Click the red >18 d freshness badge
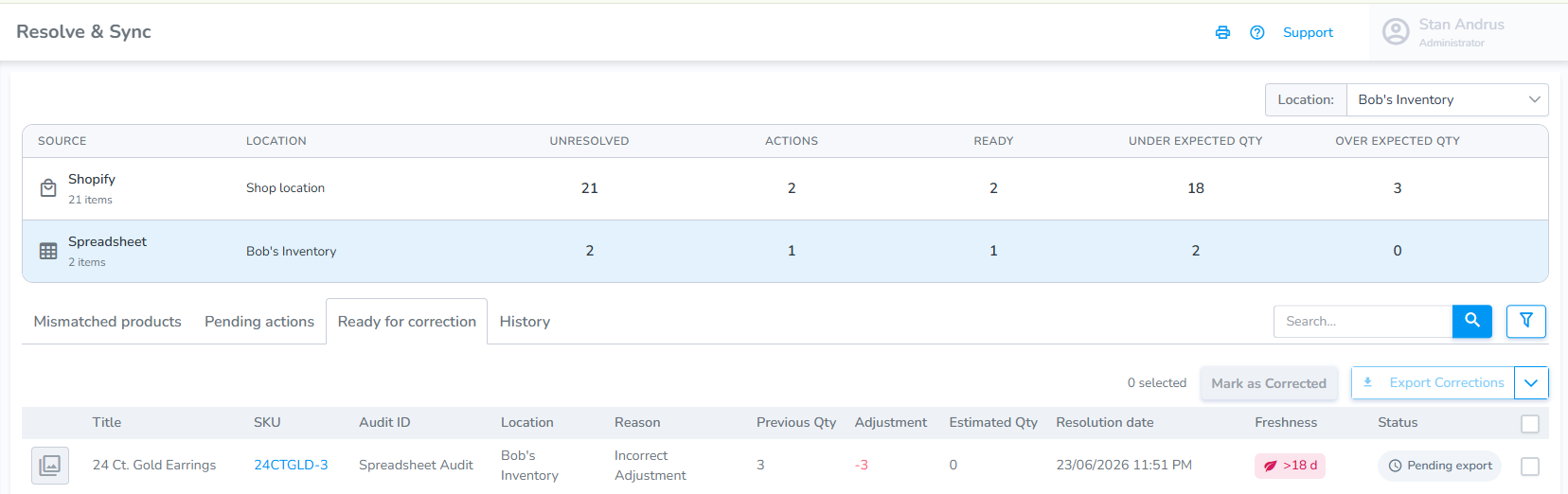Image resolution: width=1568 pixels, height=494 pixels. [1290, 466]
